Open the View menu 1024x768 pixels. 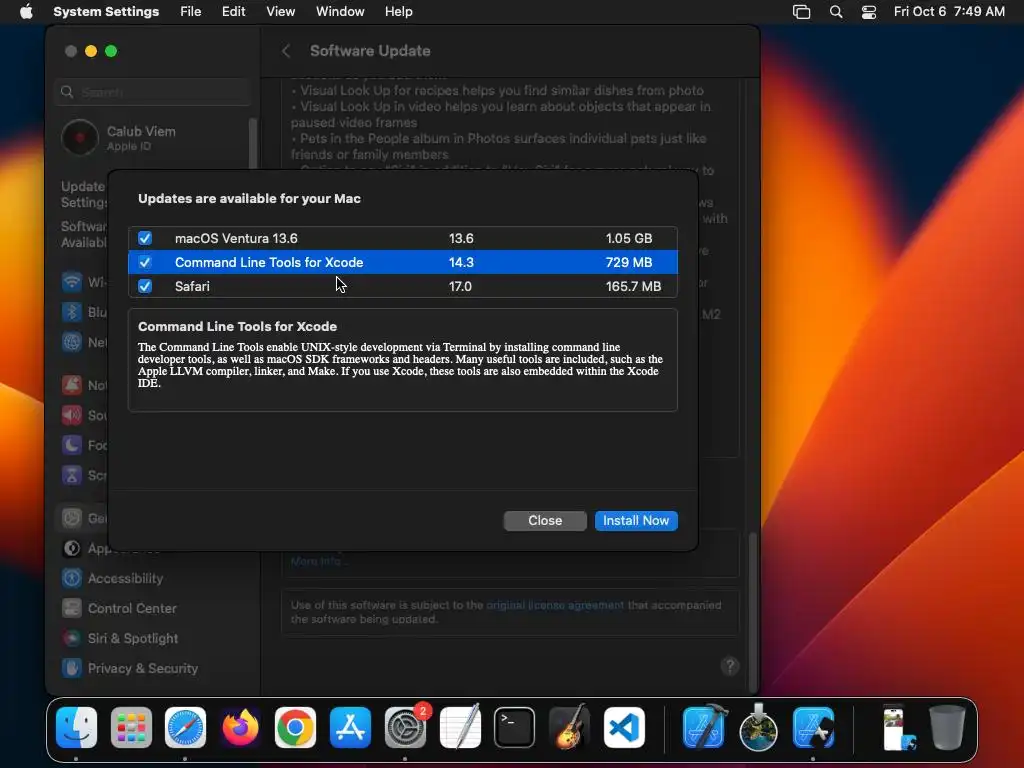[280, 12]
